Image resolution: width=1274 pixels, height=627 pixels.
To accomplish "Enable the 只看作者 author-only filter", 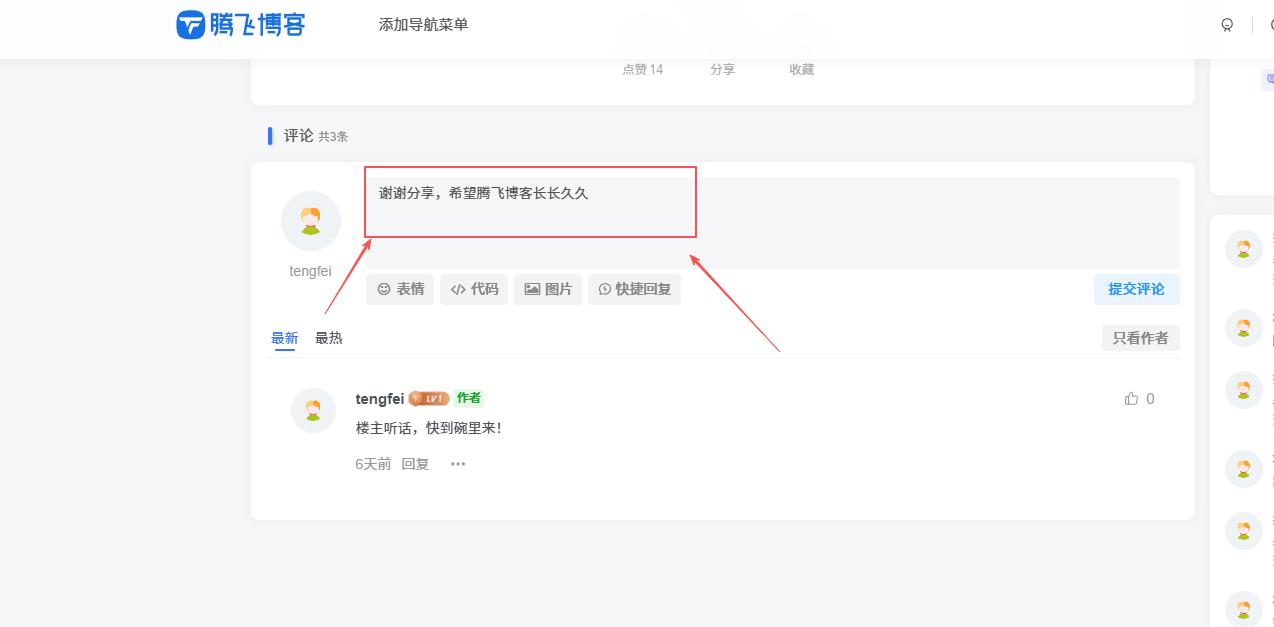I will tap(1140, 337).
